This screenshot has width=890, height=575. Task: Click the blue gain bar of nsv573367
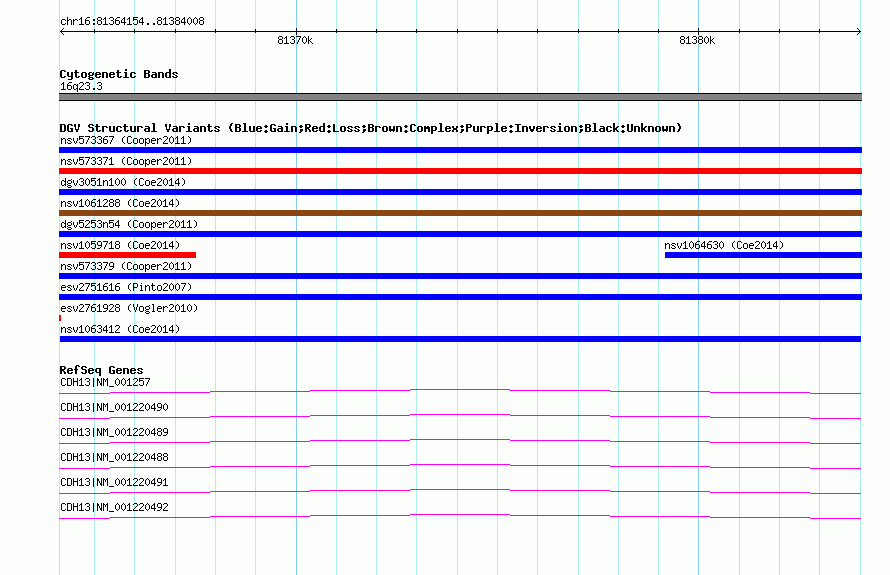tap(460, 150)
